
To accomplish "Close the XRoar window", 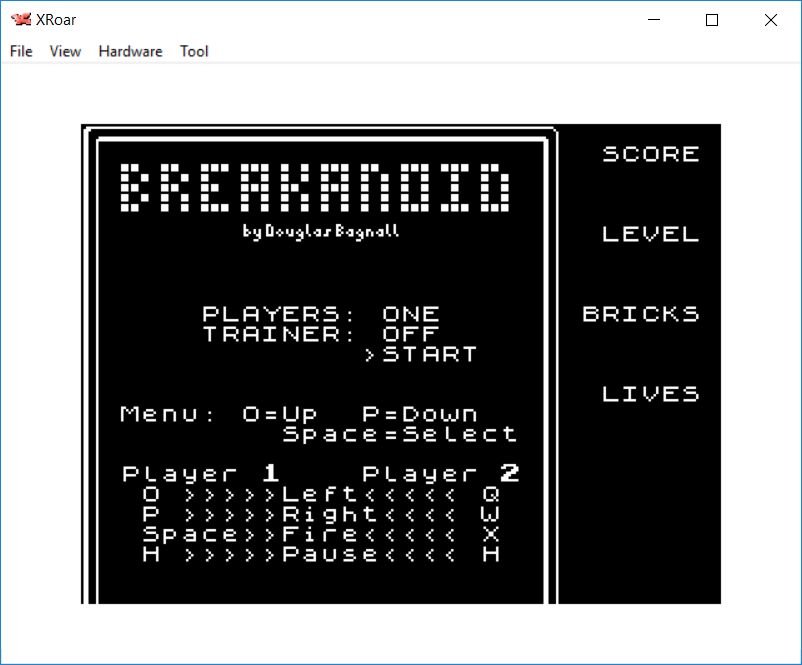I will click(771, 19).
